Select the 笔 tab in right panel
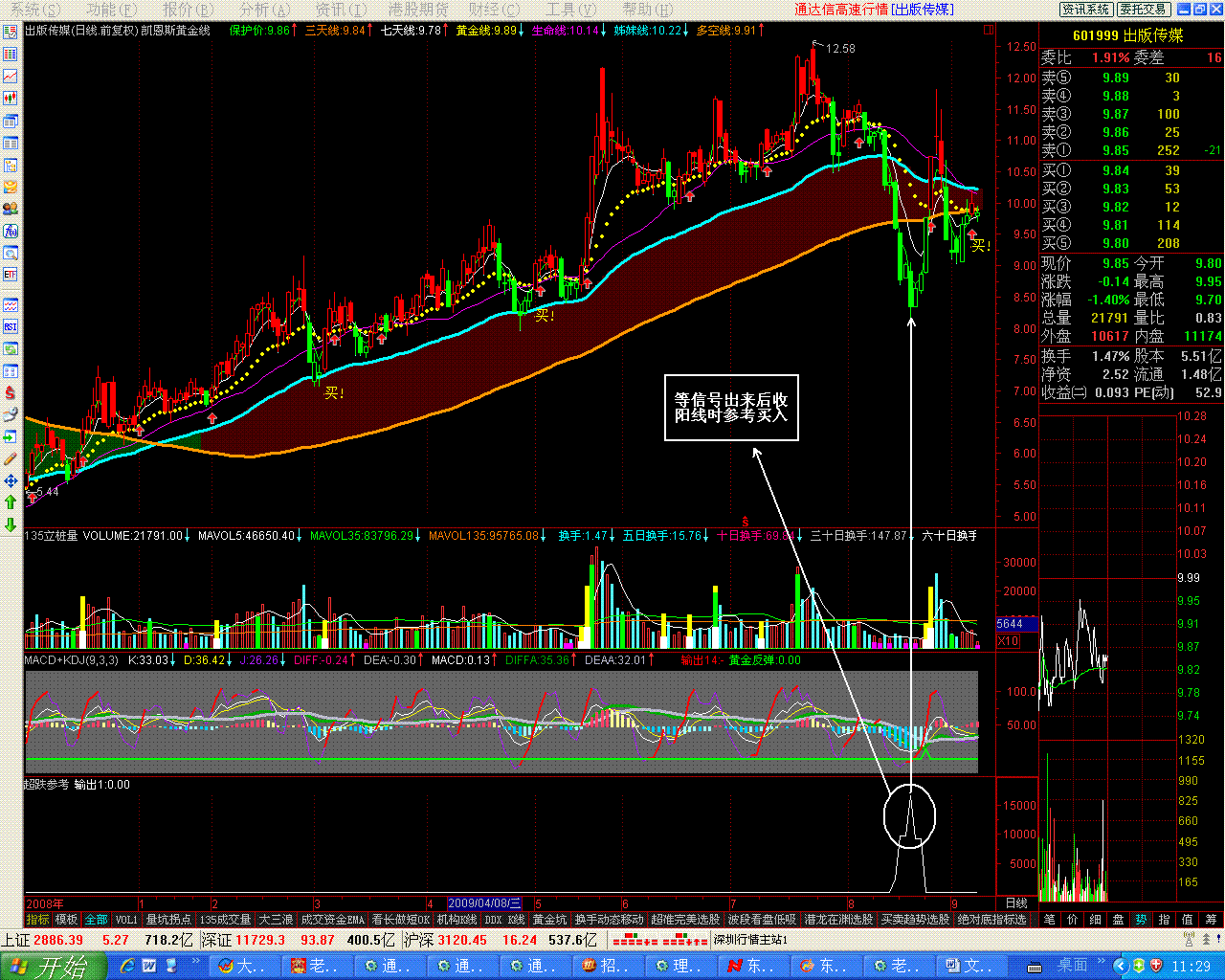 (1049, 920)
